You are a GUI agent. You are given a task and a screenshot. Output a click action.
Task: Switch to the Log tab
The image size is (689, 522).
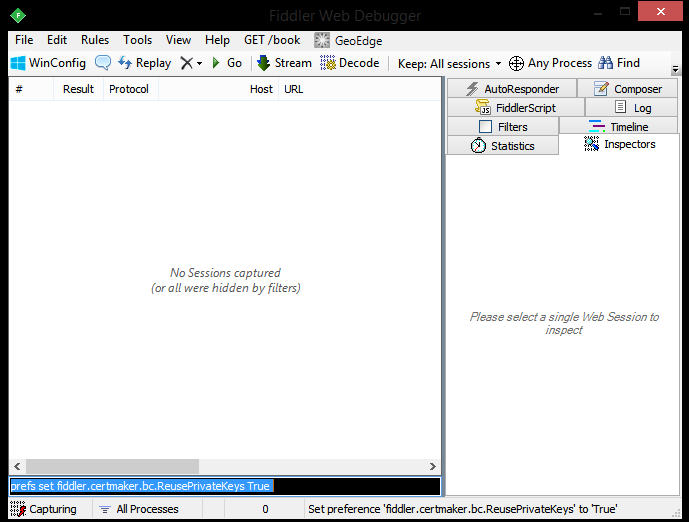click(632, 108)
